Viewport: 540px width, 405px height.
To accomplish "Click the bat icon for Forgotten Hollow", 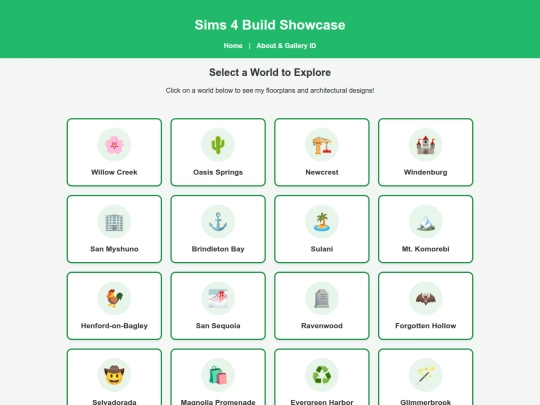I will click(426, 298).
